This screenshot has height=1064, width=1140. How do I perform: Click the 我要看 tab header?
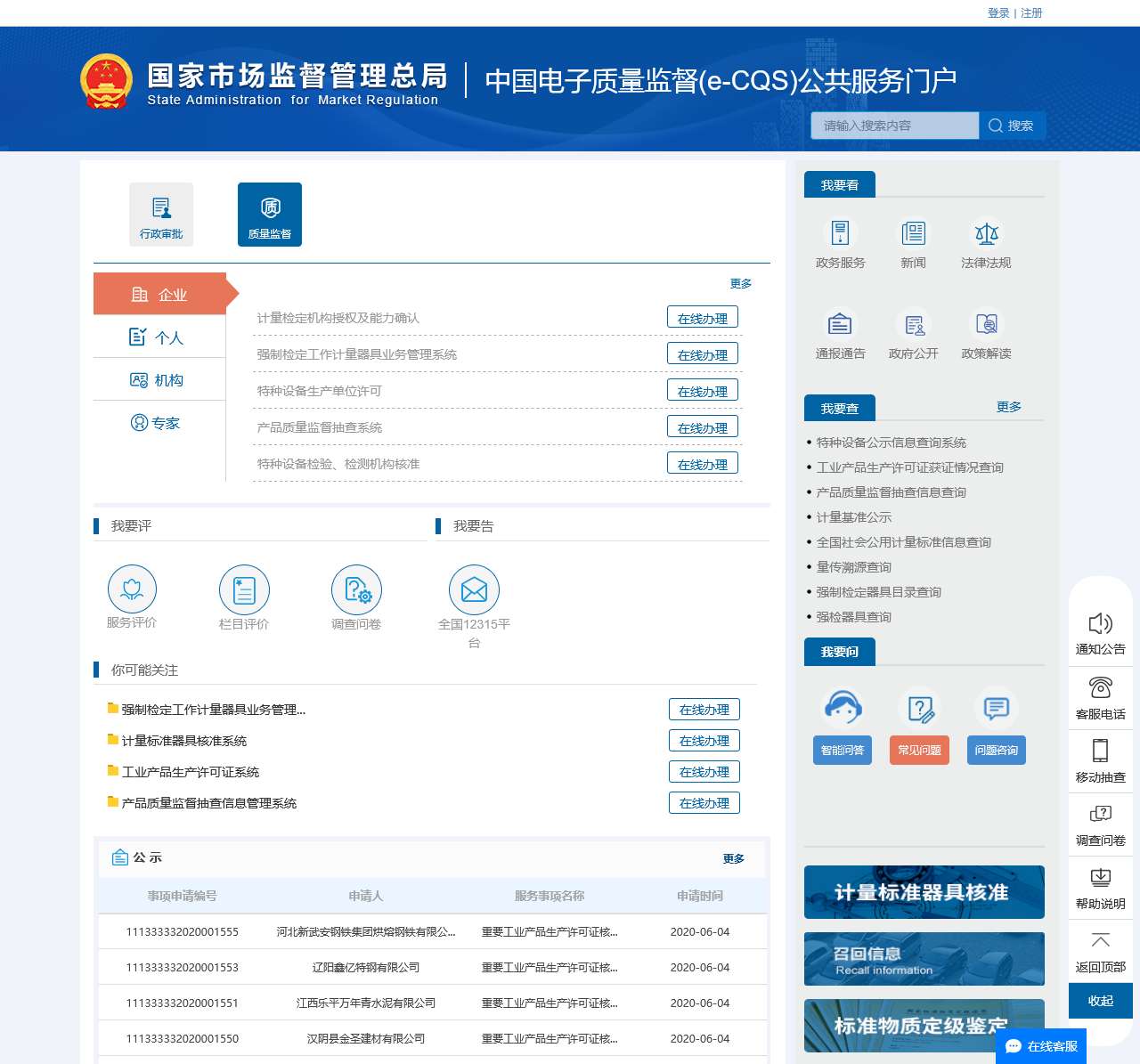coord(840,184)
